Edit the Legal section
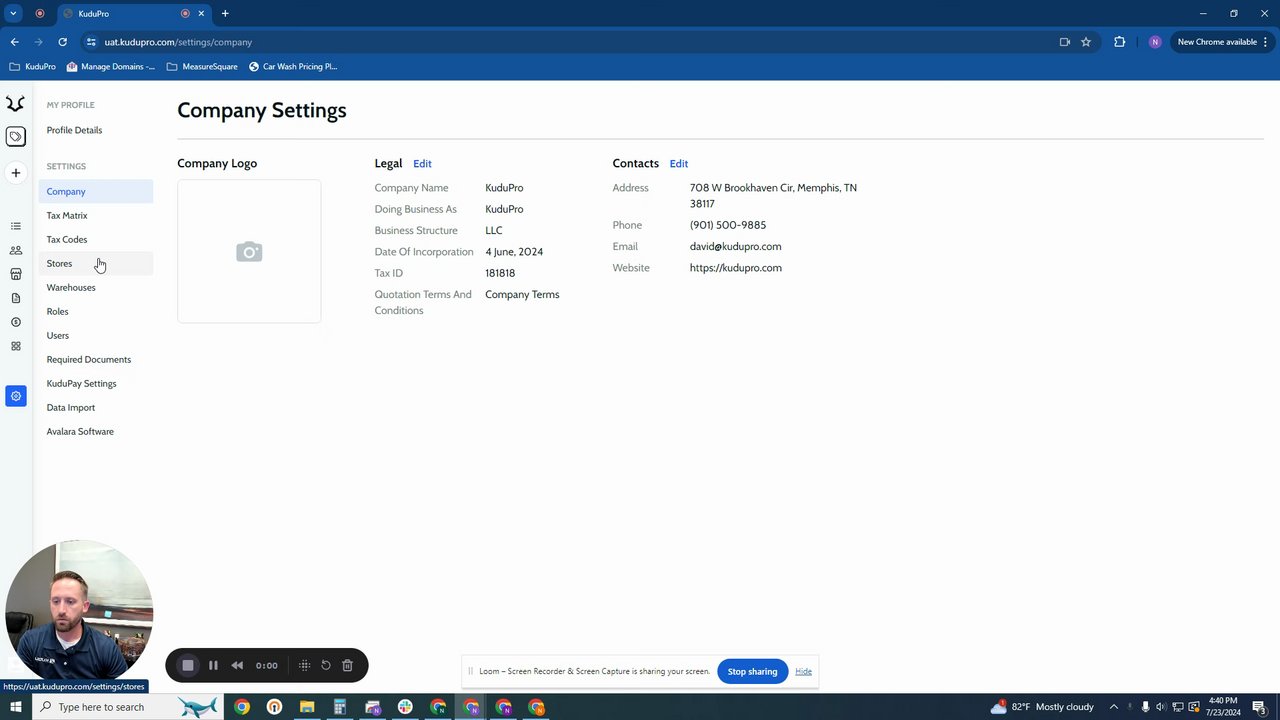The image size is (1280, 720). (422, 163)
